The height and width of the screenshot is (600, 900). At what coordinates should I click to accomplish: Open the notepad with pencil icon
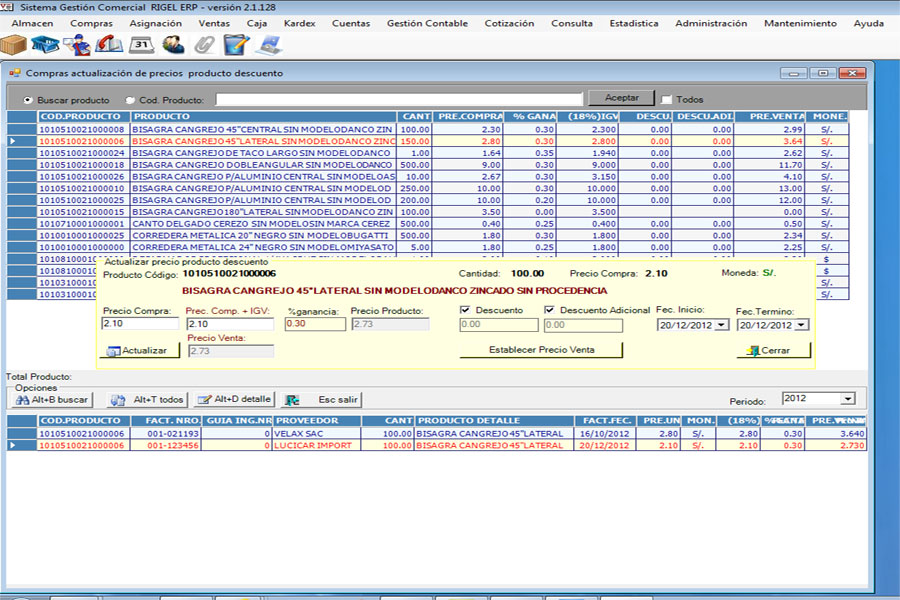coord(236,44)
